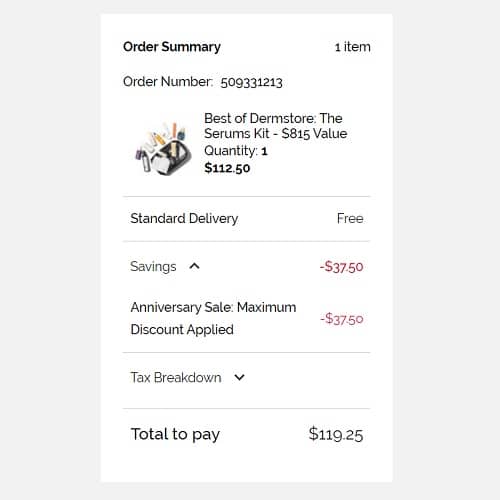The width and height of the screenshot is (500, 500).
Task: Click the Free delivery price
Action: coord(350,218)
